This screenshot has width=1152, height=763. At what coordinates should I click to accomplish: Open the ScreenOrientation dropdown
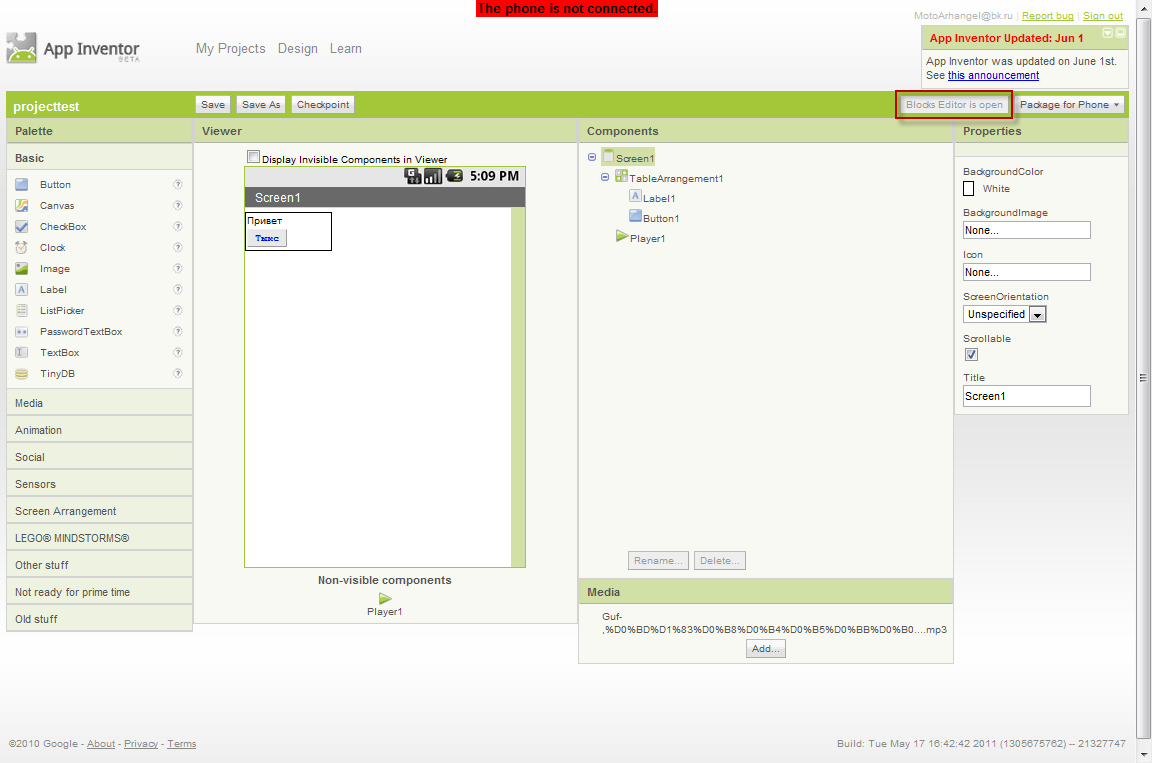(x=1004, y=314)
